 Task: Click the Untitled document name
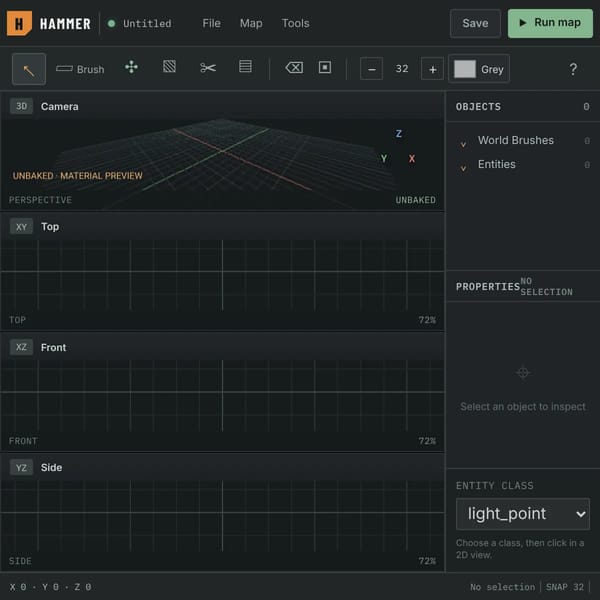(147, 24)
